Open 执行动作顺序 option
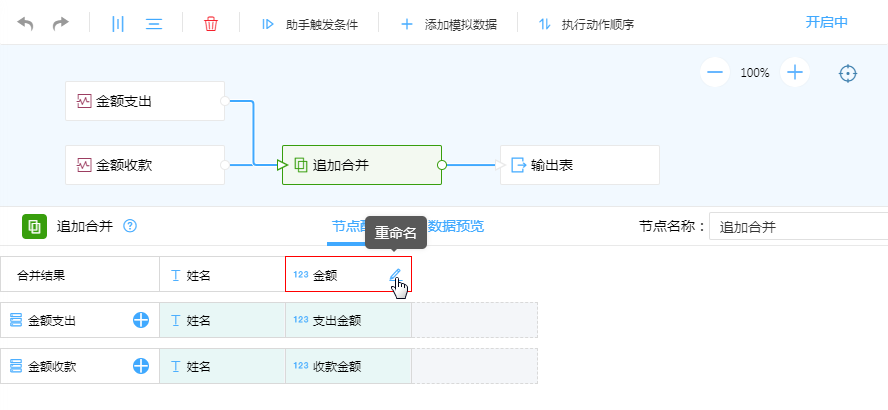The width and height of the screenshot is (888, 410). pos(586,23)
